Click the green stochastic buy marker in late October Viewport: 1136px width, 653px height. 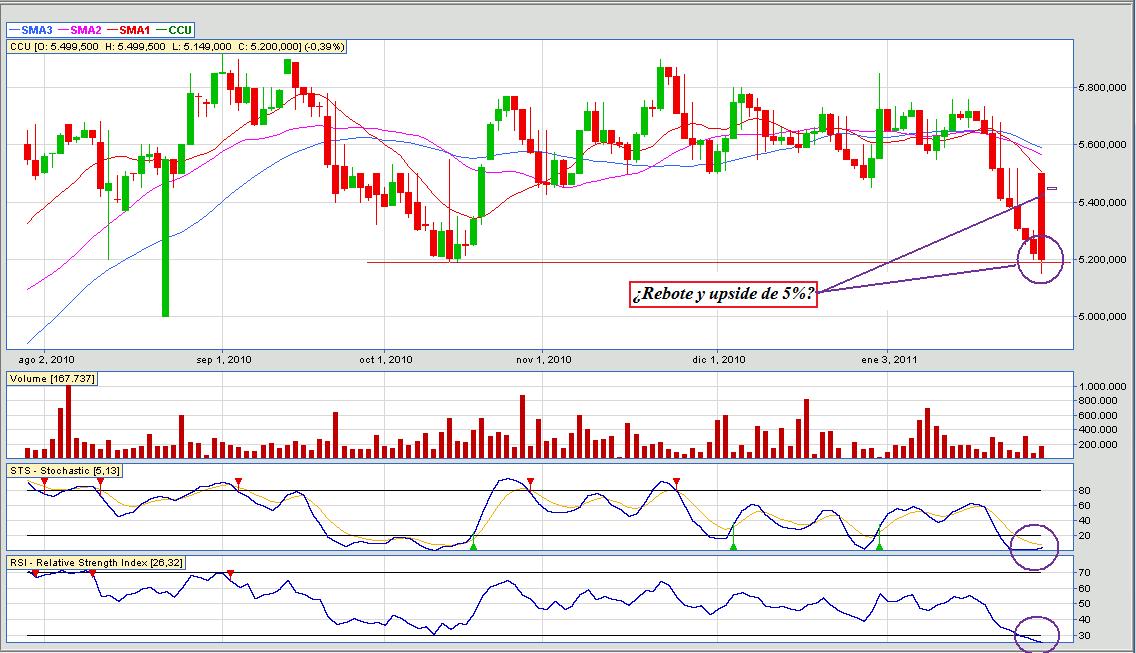pyautogui.click(x=474, y=546)
